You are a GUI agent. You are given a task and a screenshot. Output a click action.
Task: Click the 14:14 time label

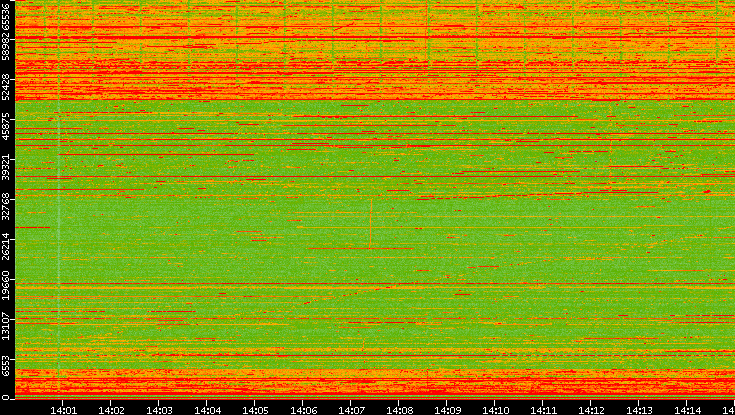[688, 409]
